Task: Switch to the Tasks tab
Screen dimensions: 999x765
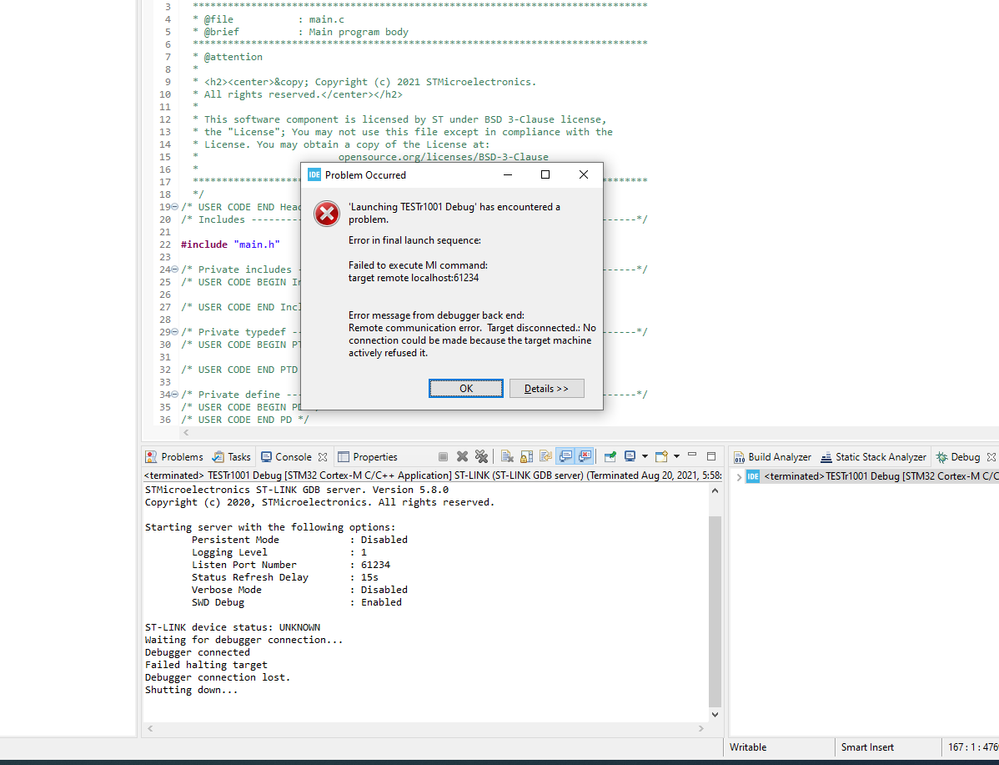Action: 232,457
